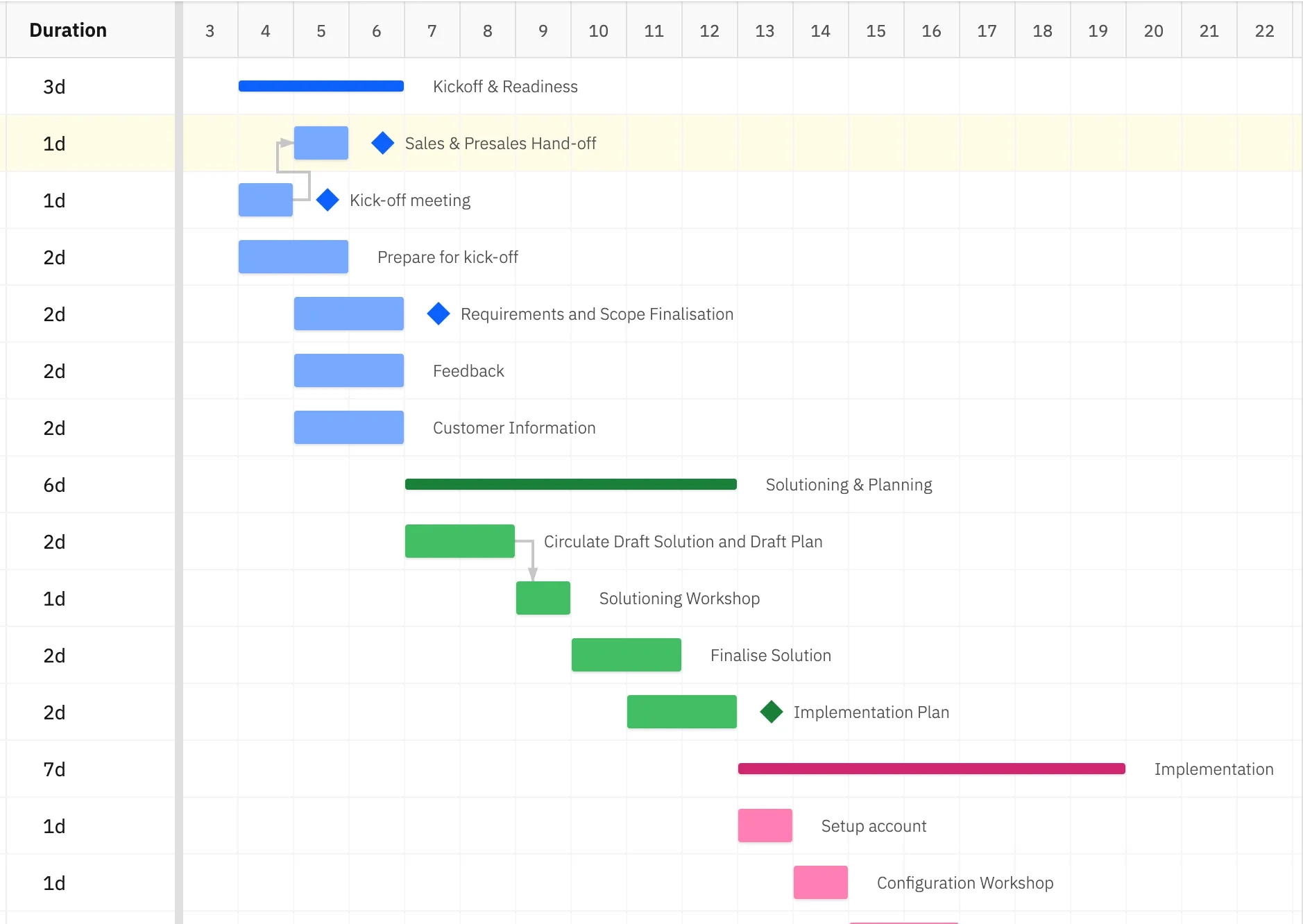Select the green Solutioning & Planning summary bar
The height and width of the screenshot is (924, 1303).
(570, 484)
